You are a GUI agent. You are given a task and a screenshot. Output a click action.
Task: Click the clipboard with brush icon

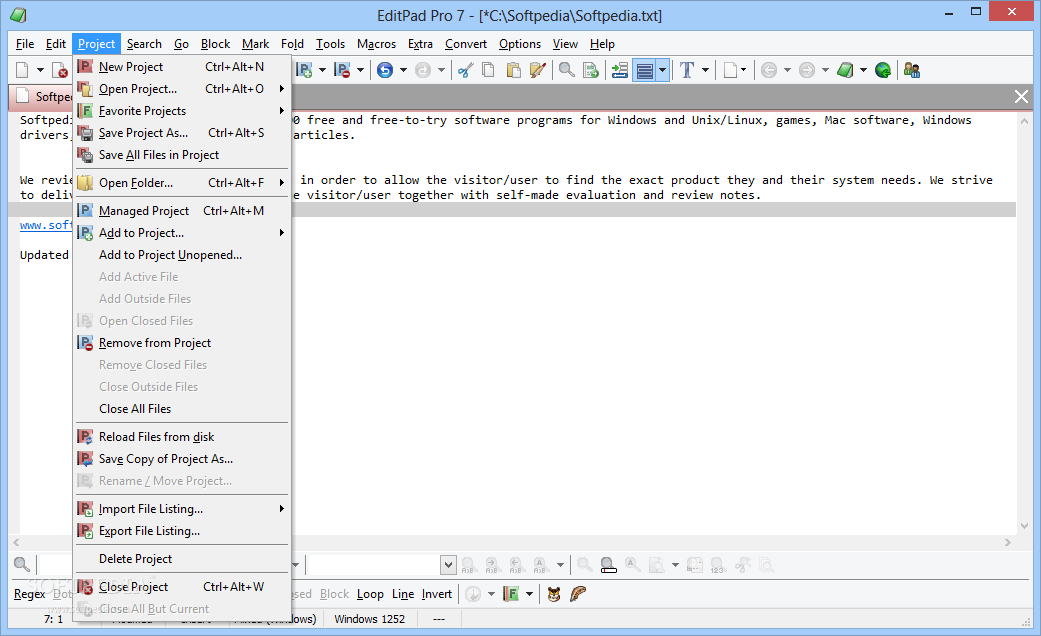coord(538,70)
